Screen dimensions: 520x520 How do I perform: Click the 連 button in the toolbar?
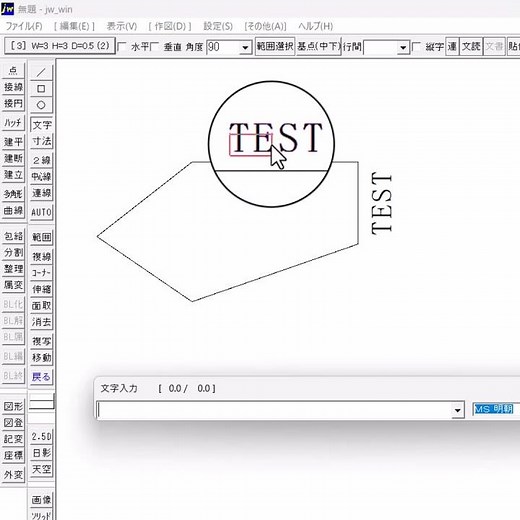[452, 46]
